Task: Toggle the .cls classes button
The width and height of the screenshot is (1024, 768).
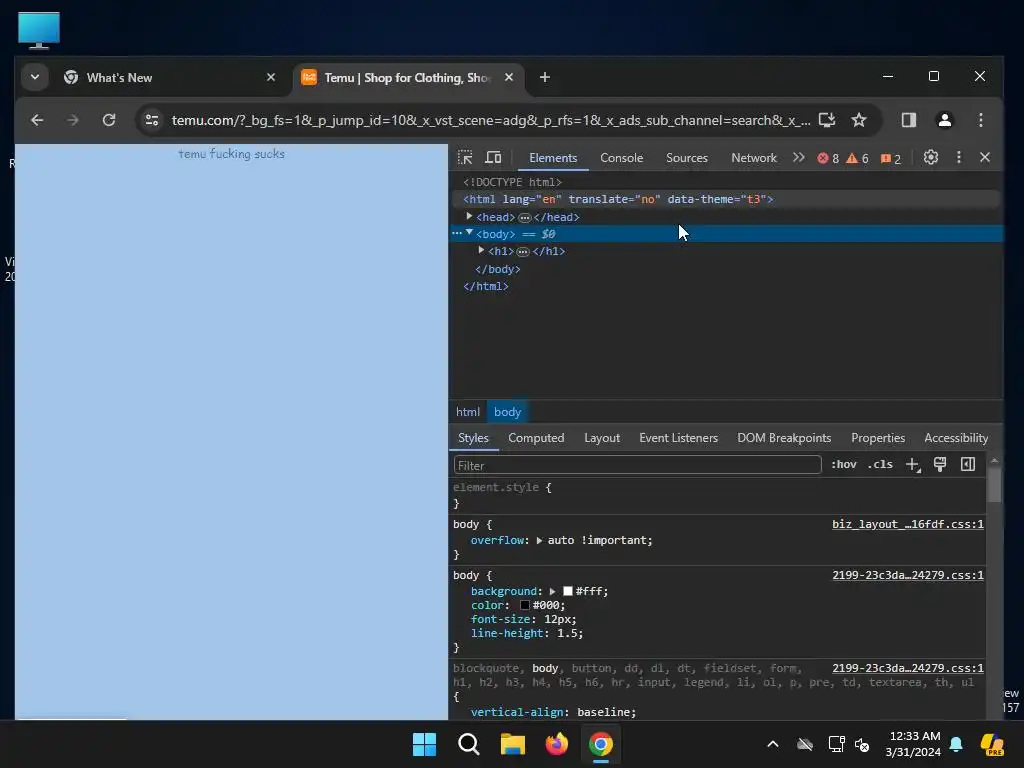Action: click(880, 464)
